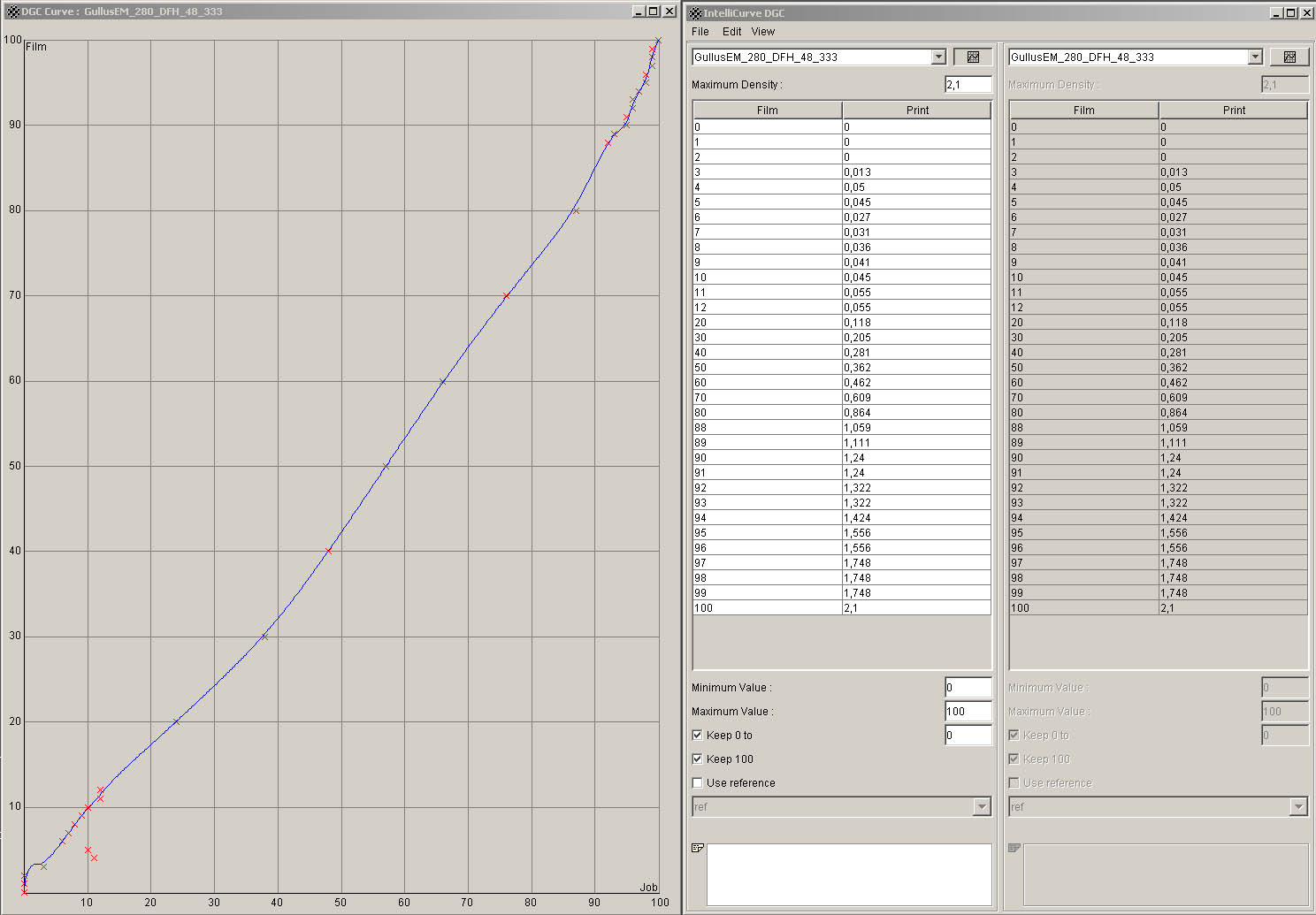Select Print cell 2,1 in the left table

click(916, 607)
